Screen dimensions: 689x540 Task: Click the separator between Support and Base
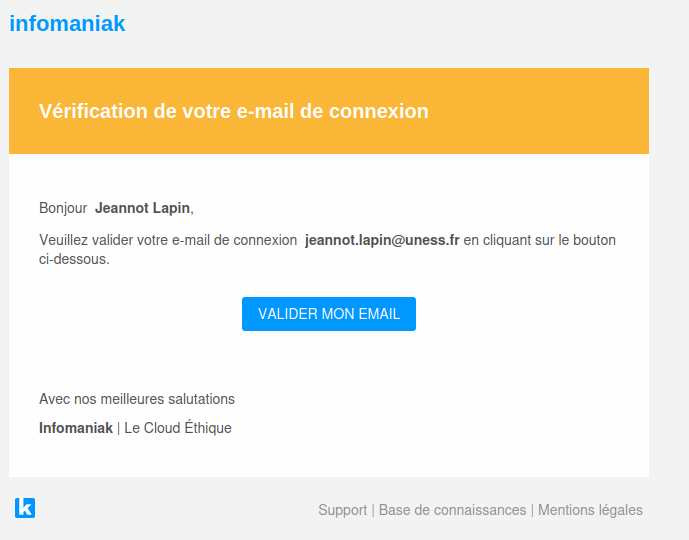pos(373,510)
